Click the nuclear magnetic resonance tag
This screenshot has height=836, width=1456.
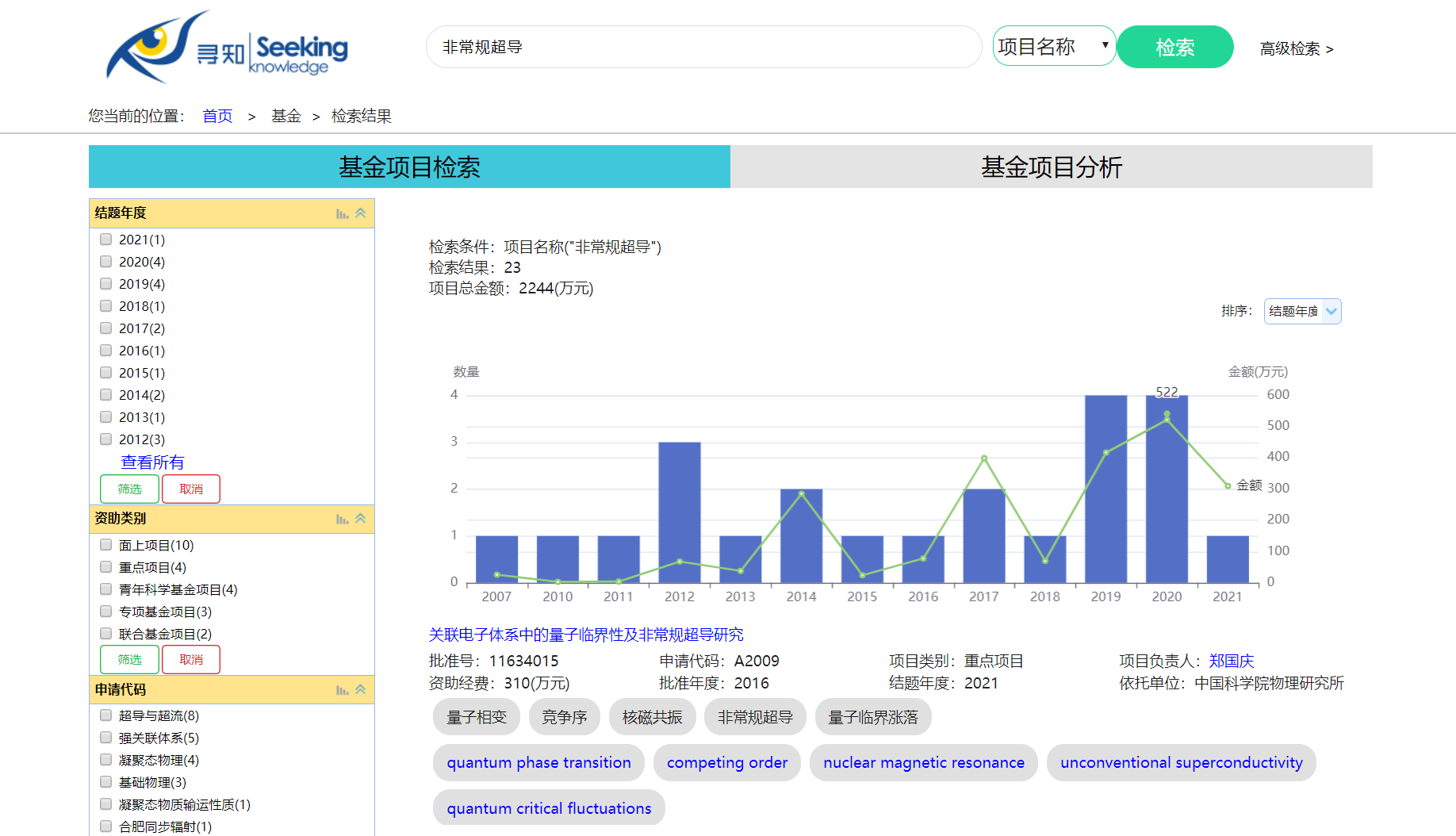tap(924, 762)
